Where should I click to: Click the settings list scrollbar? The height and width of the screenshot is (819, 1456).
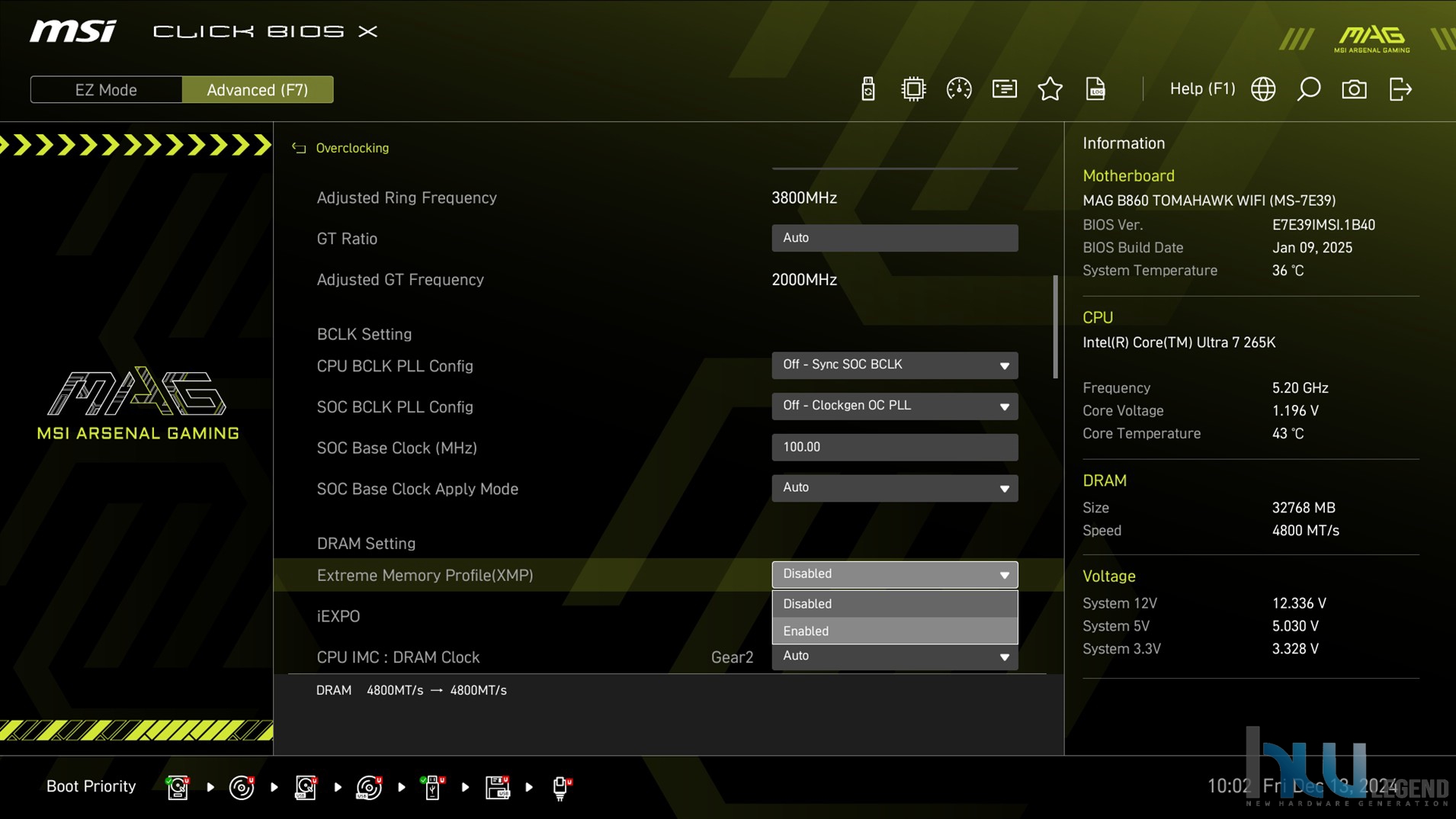tap(1056, 326)
